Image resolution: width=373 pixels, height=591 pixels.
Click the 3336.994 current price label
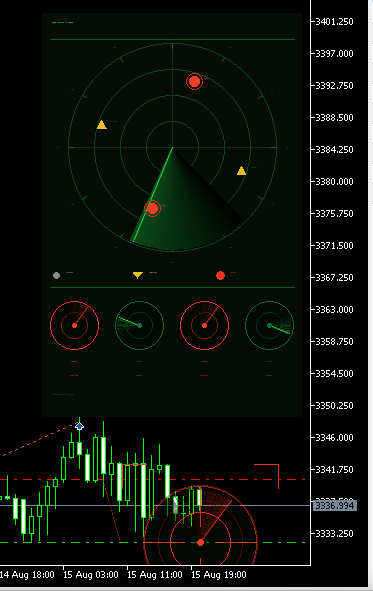(x=335, y=505)
